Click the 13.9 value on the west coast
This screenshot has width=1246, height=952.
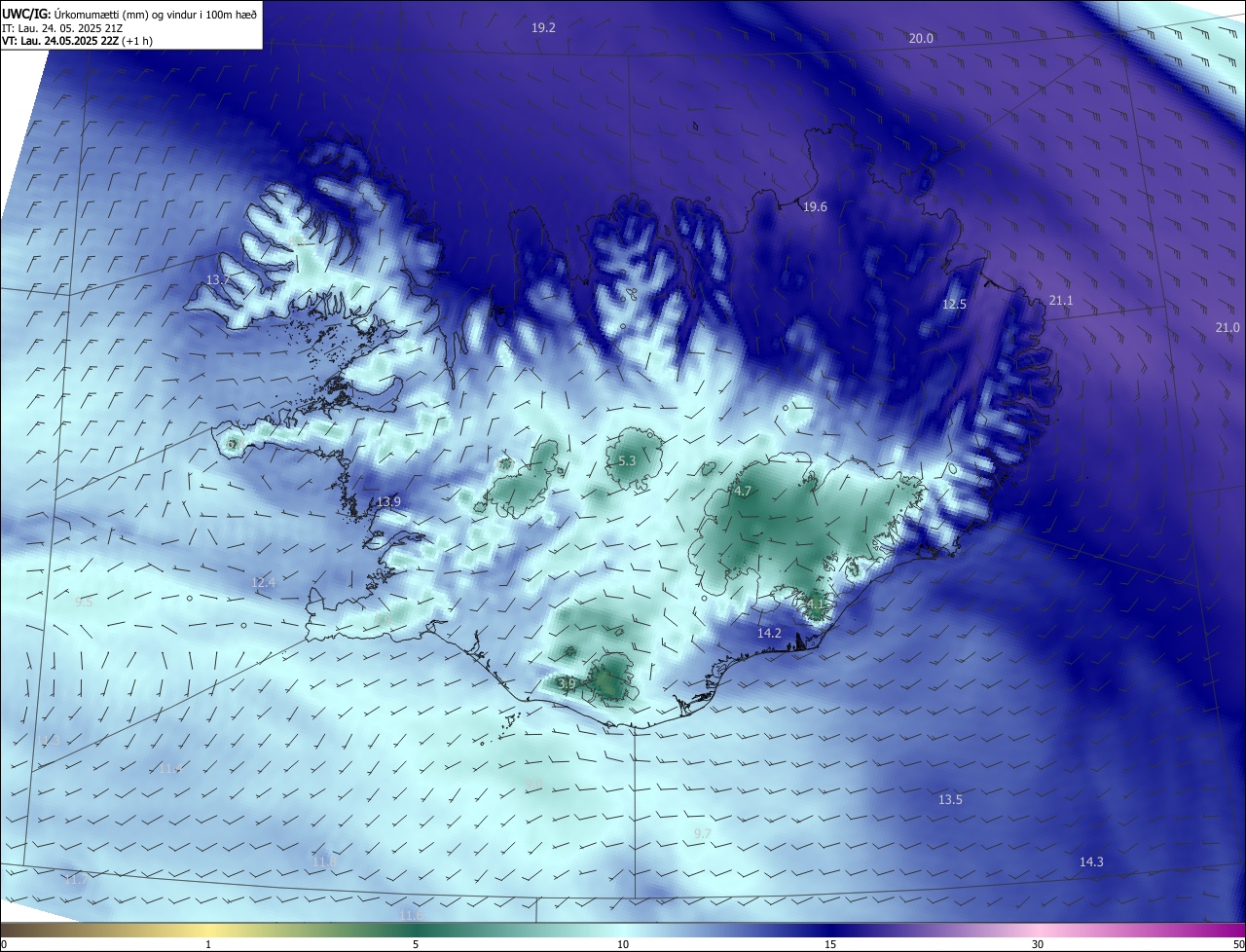tap(388, 502)
